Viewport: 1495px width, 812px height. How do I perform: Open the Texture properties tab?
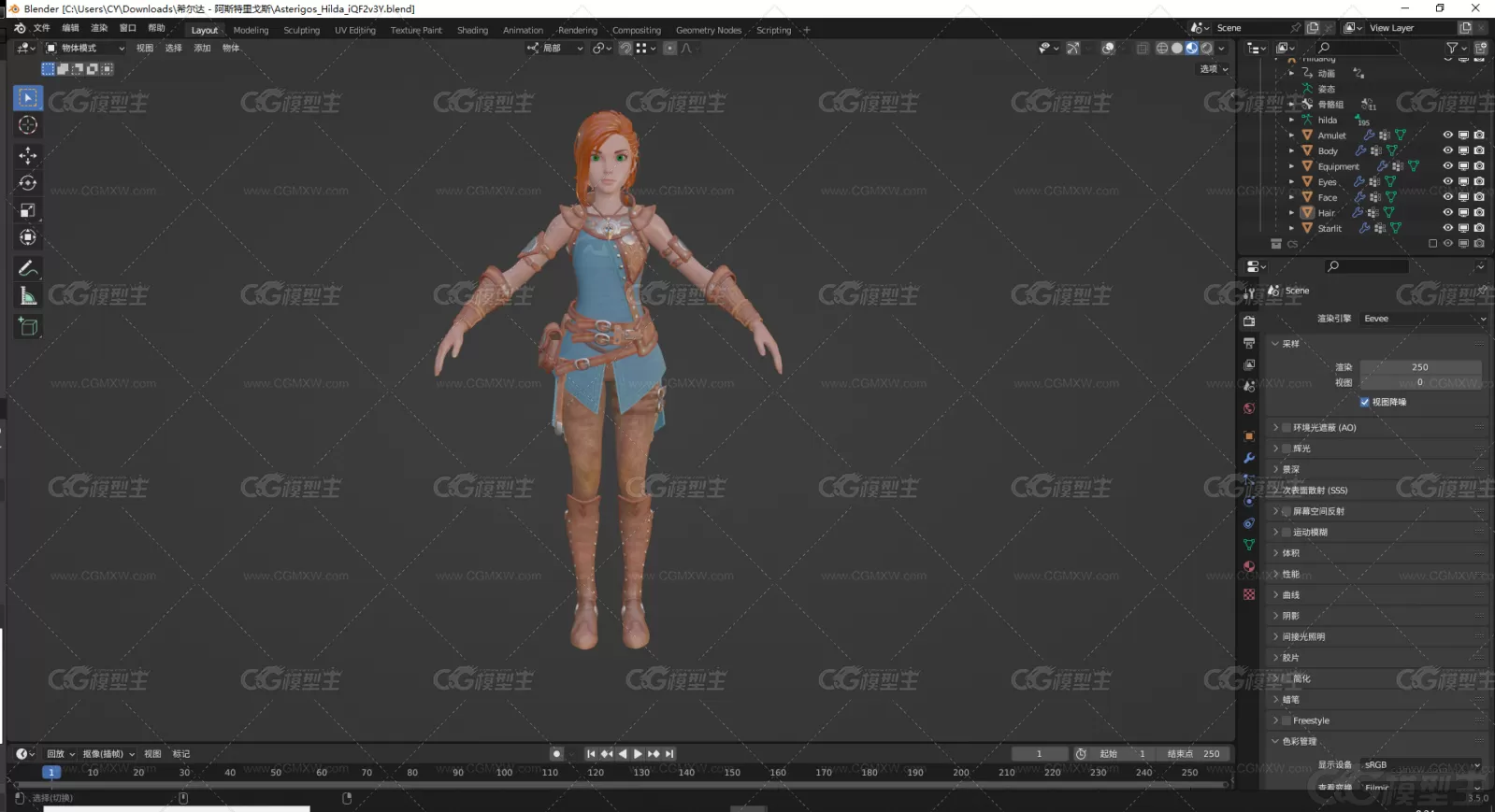click(1249, 594)
